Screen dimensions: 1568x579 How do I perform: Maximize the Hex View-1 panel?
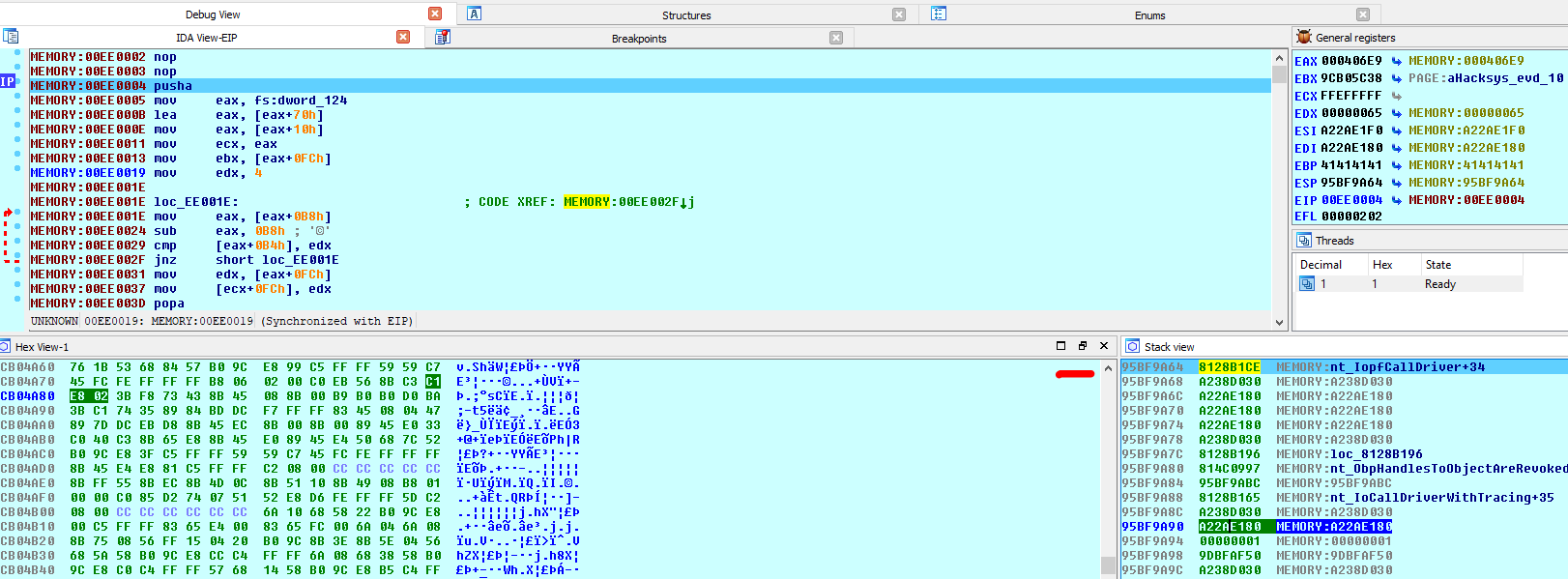(x=1060, y=346)
